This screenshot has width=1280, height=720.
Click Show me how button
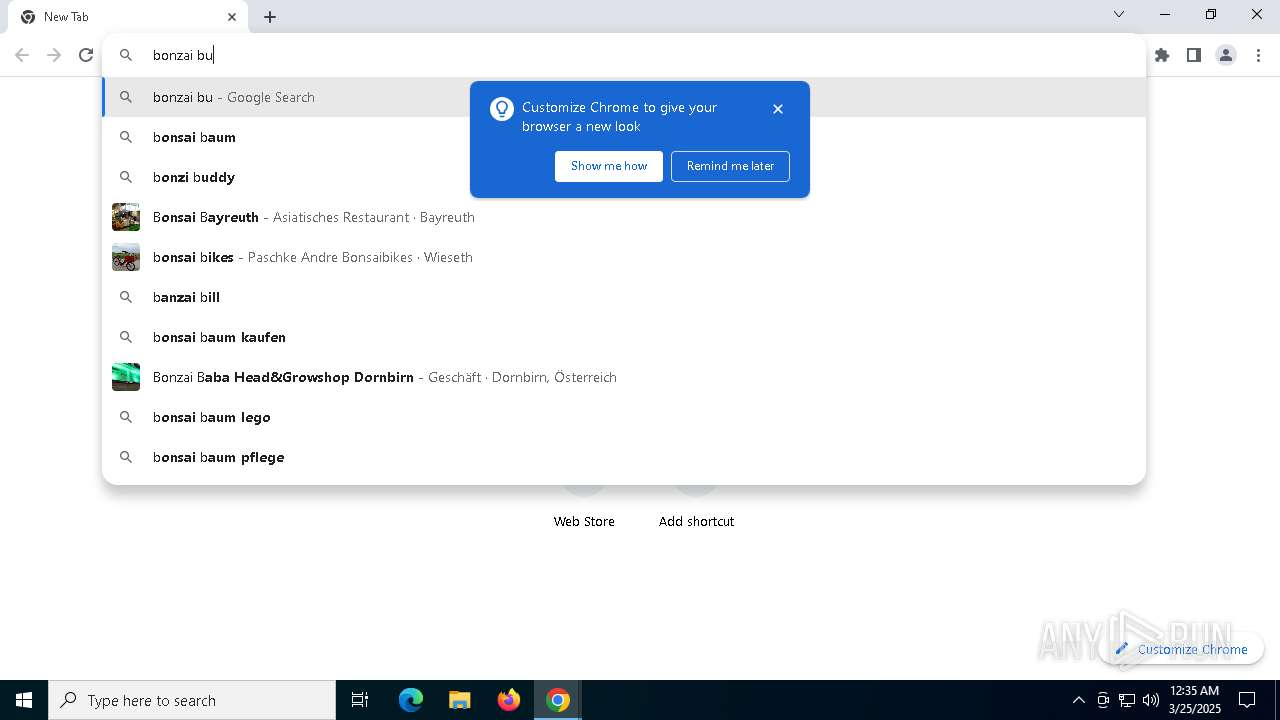point(609,166)
